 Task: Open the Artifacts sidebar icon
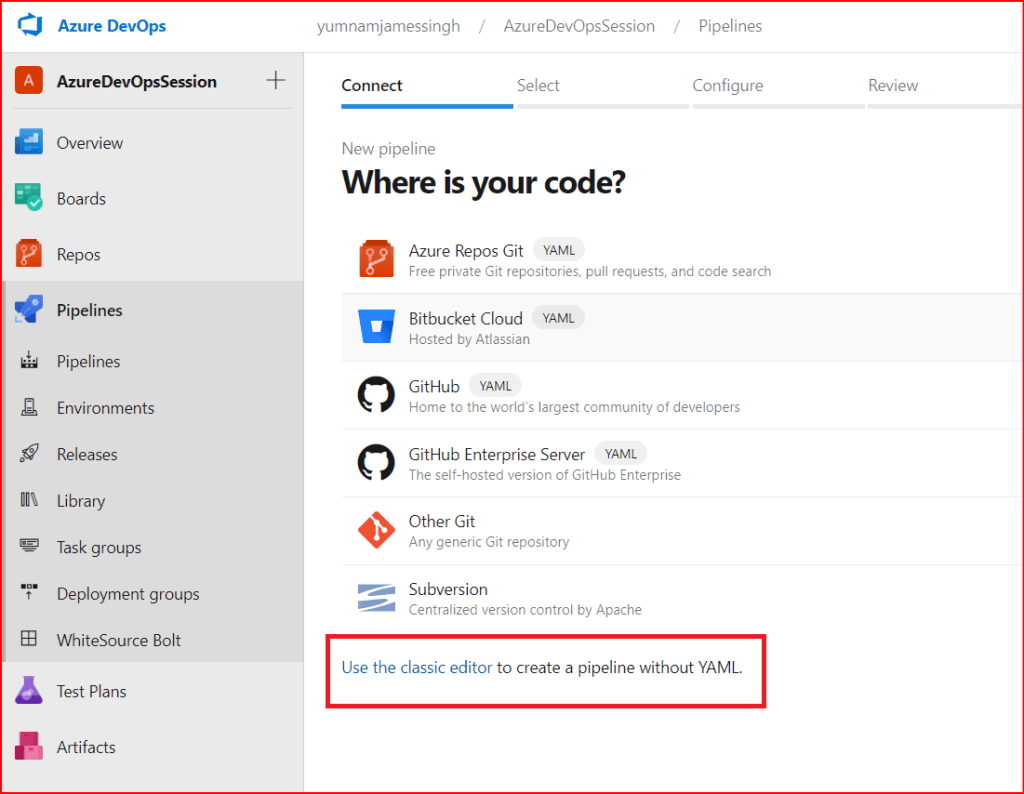[x=29, y=747]
